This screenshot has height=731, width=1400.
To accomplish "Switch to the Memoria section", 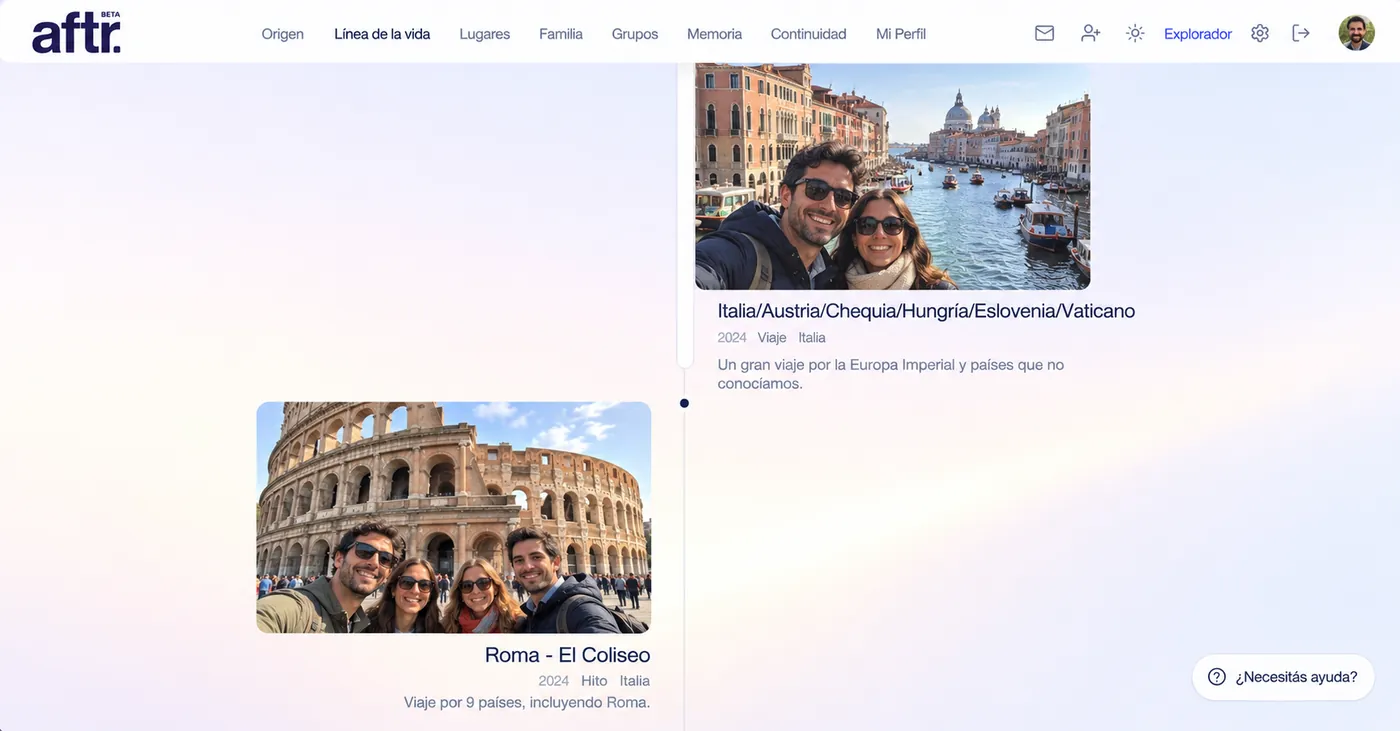I will tap(715, 34).
